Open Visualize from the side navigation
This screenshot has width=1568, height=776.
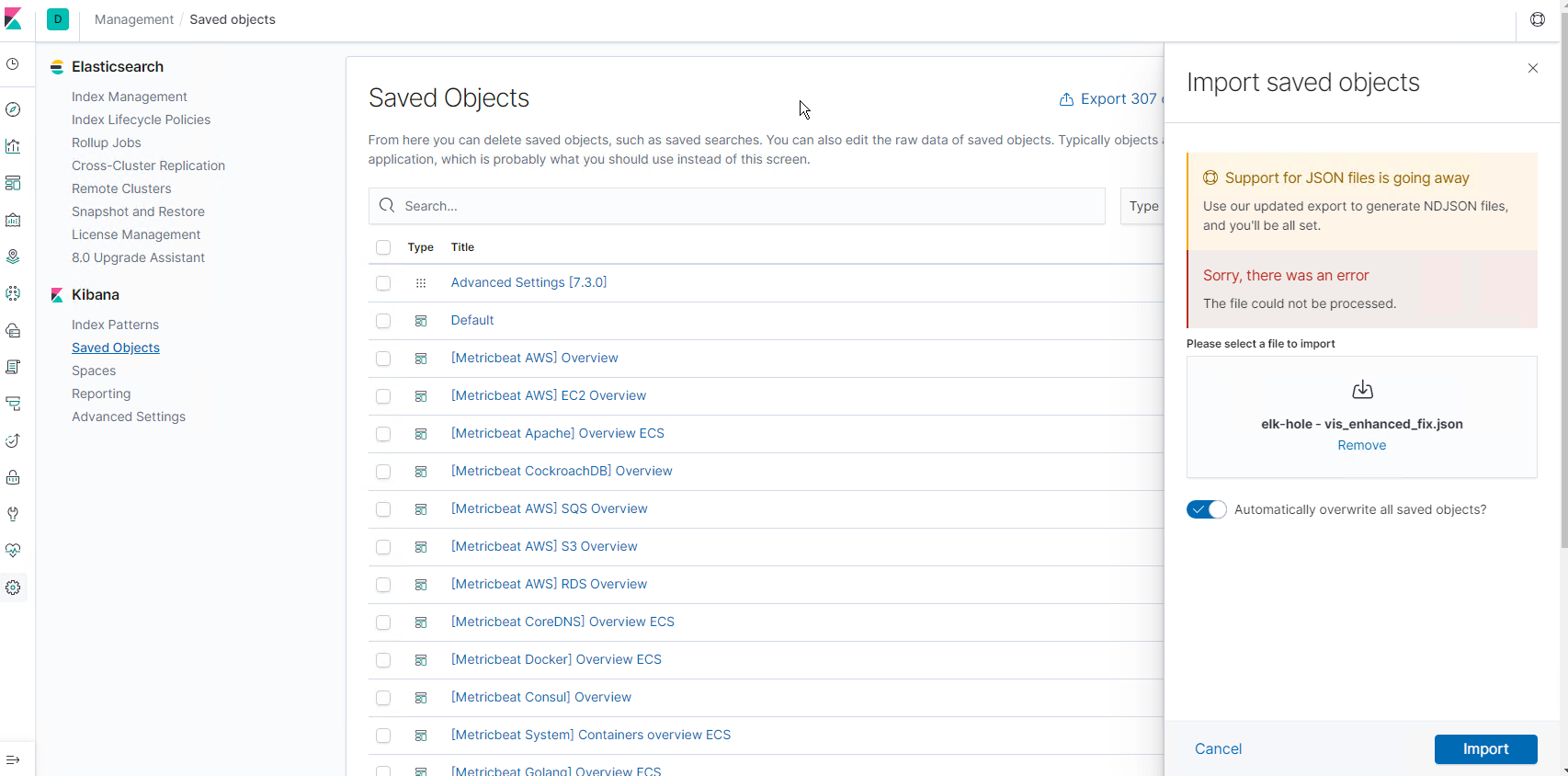click(x=13, y=146)
